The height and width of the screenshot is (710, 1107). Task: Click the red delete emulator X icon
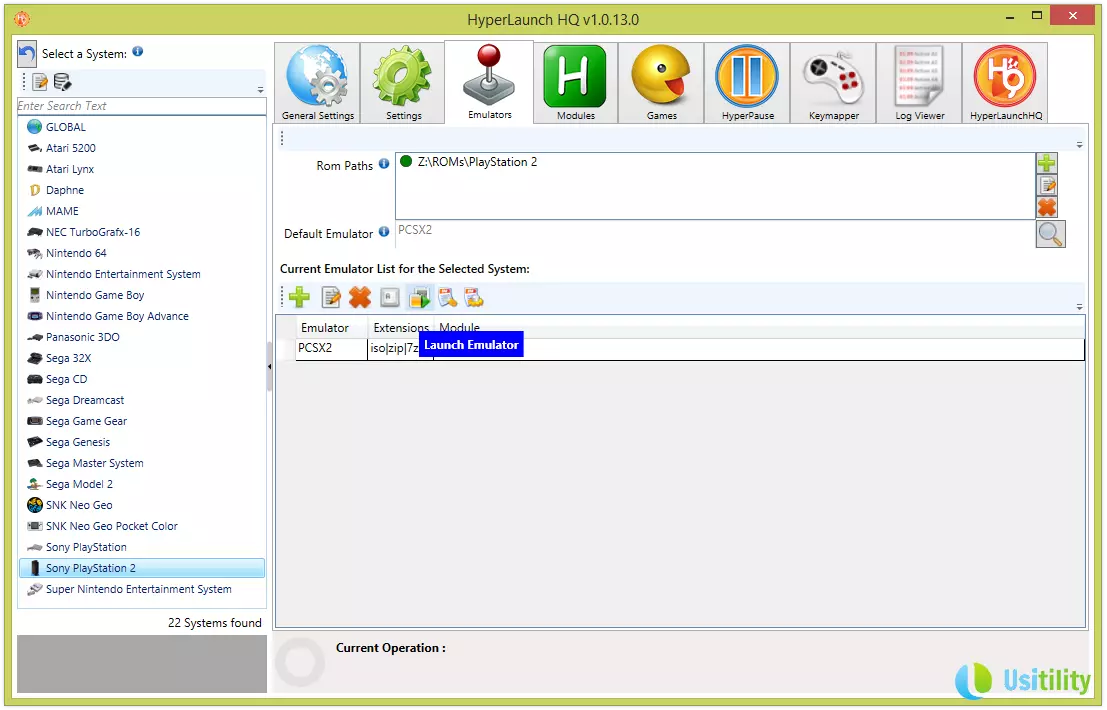coord(360,297)
